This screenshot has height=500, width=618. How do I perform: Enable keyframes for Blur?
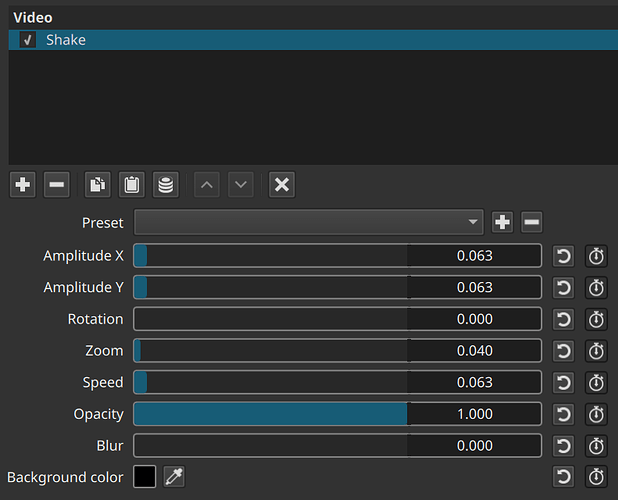tap(596, 446)
